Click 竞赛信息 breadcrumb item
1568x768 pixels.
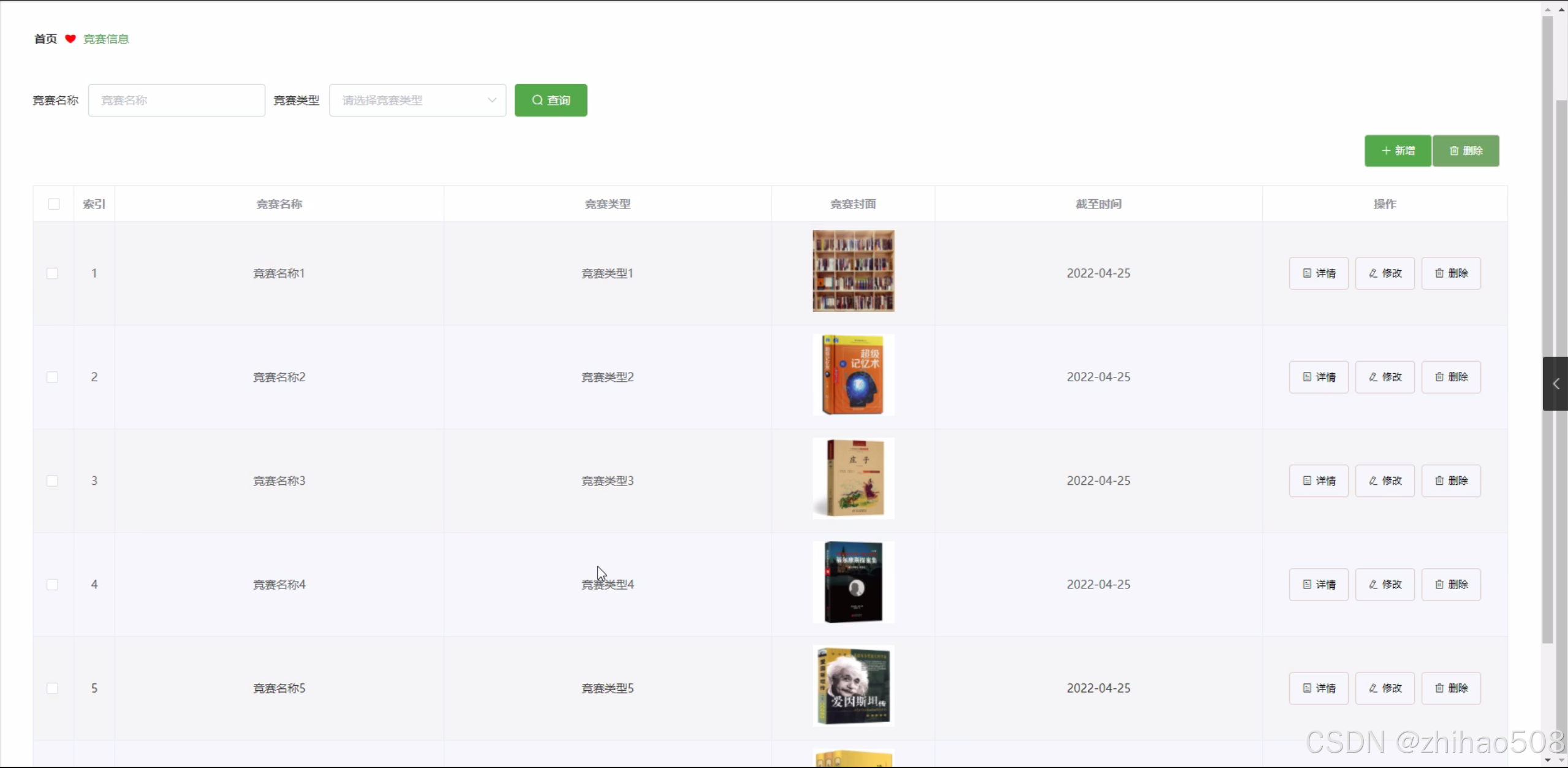tap(106, 39)
